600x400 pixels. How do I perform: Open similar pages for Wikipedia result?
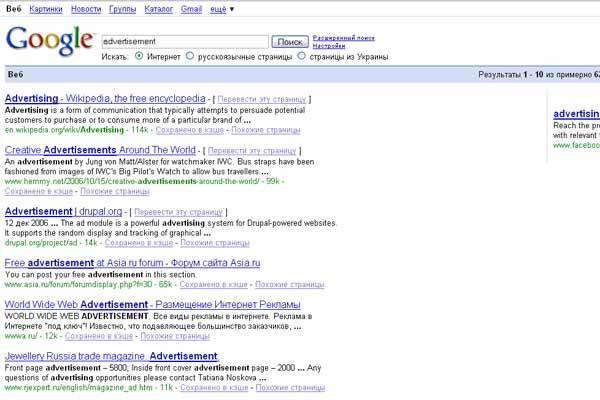click(266, 130)
